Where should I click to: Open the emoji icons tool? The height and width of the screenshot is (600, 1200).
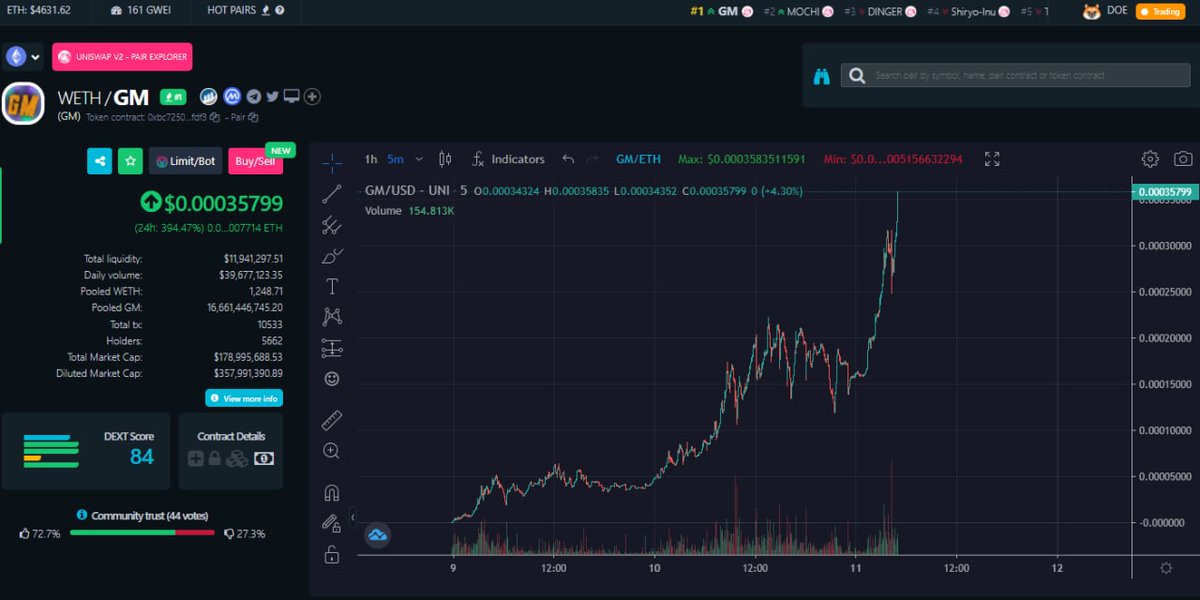(332, 379)
